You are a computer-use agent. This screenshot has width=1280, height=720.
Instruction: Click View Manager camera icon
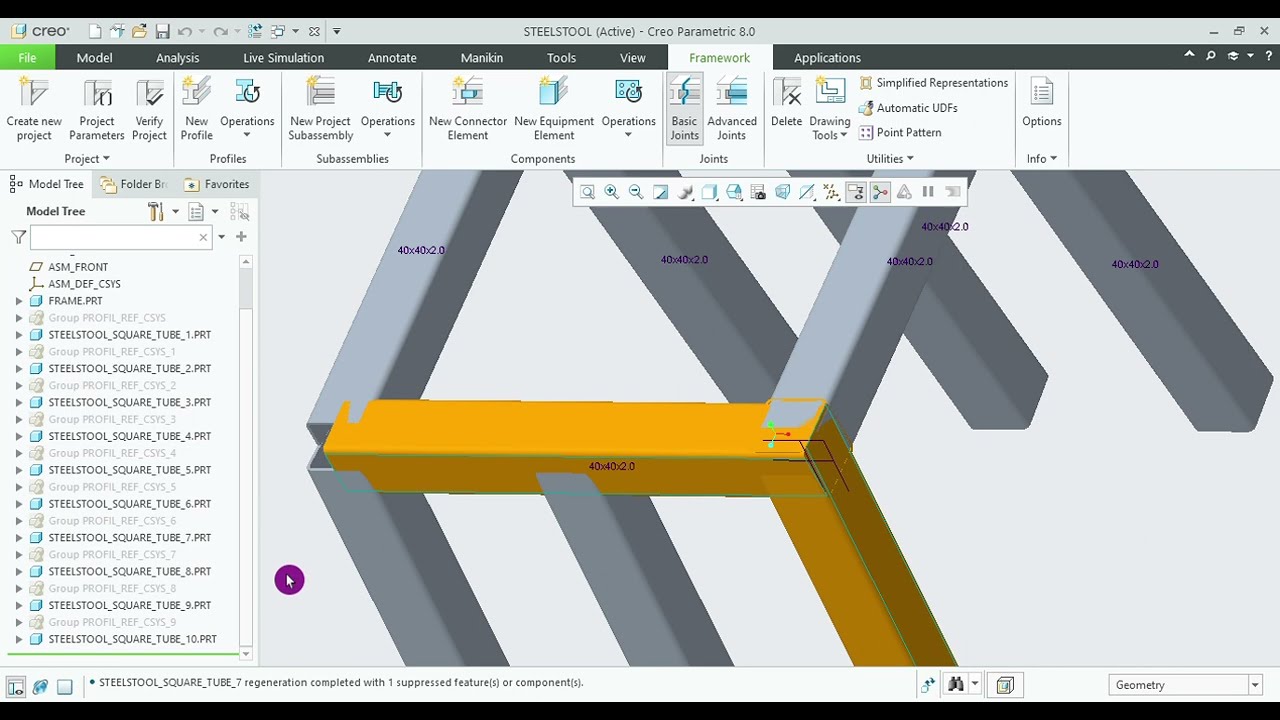758,192
